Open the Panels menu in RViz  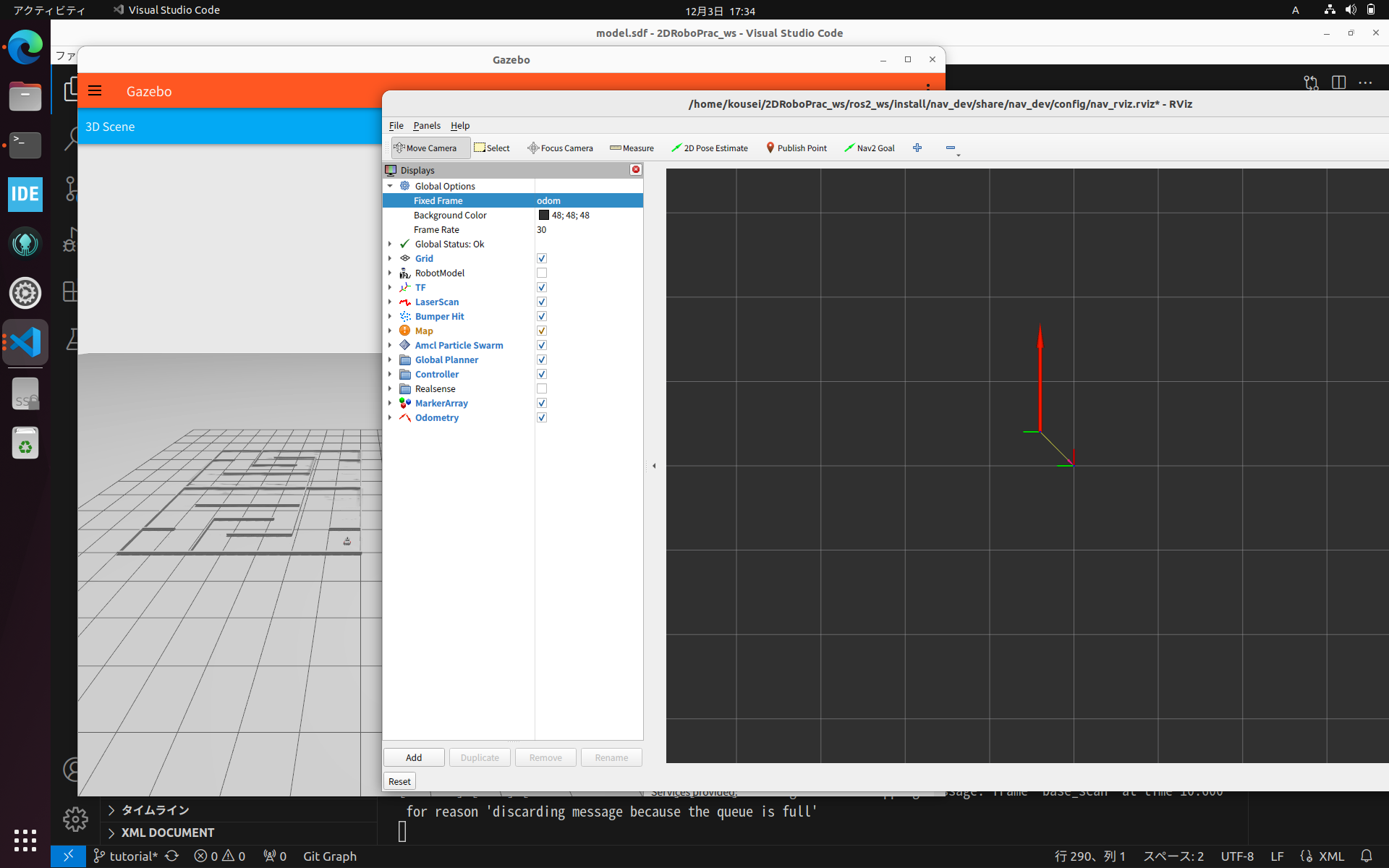click(427, 125)
